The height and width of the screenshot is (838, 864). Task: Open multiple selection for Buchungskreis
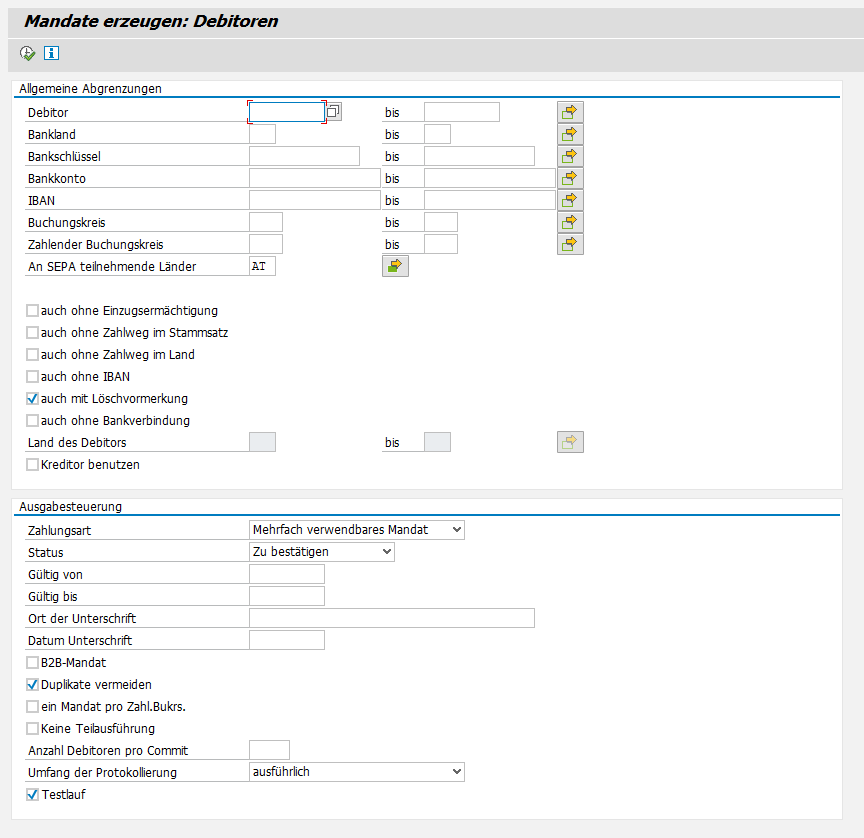pos(570,222)
